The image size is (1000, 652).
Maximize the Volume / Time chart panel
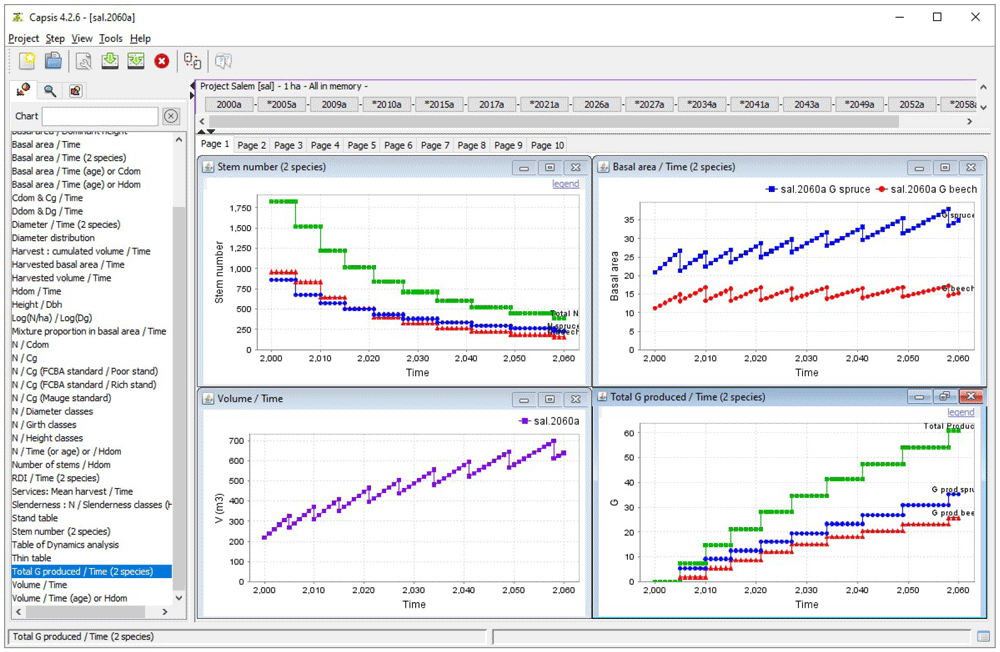pyautogui.click(x=550, y=399)
